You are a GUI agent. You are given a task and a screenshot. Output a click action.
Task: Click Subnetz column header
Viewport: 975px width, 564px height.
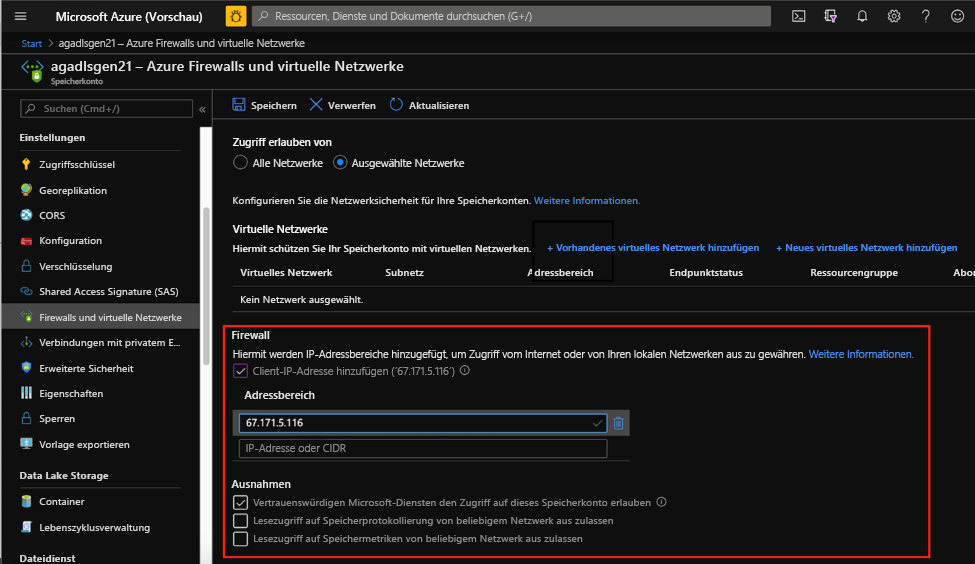(x=404, y=272)
